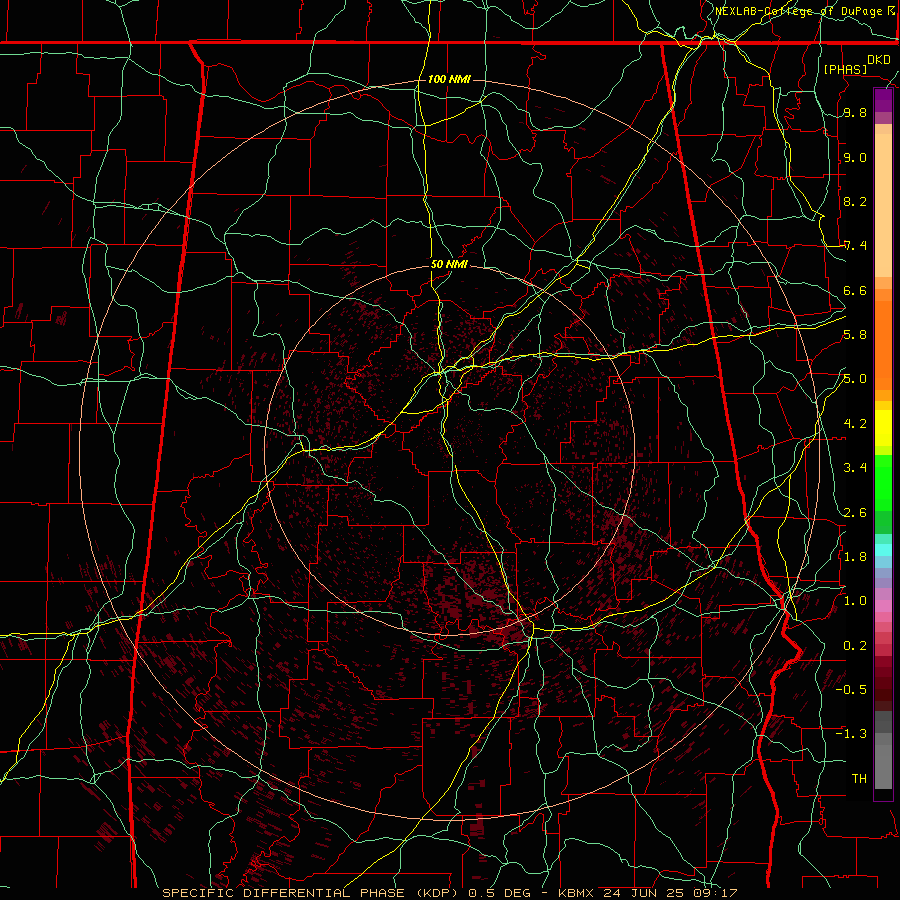Pick the purple segment atop the color scale
The image size is (900, 900).
[883, 100]
